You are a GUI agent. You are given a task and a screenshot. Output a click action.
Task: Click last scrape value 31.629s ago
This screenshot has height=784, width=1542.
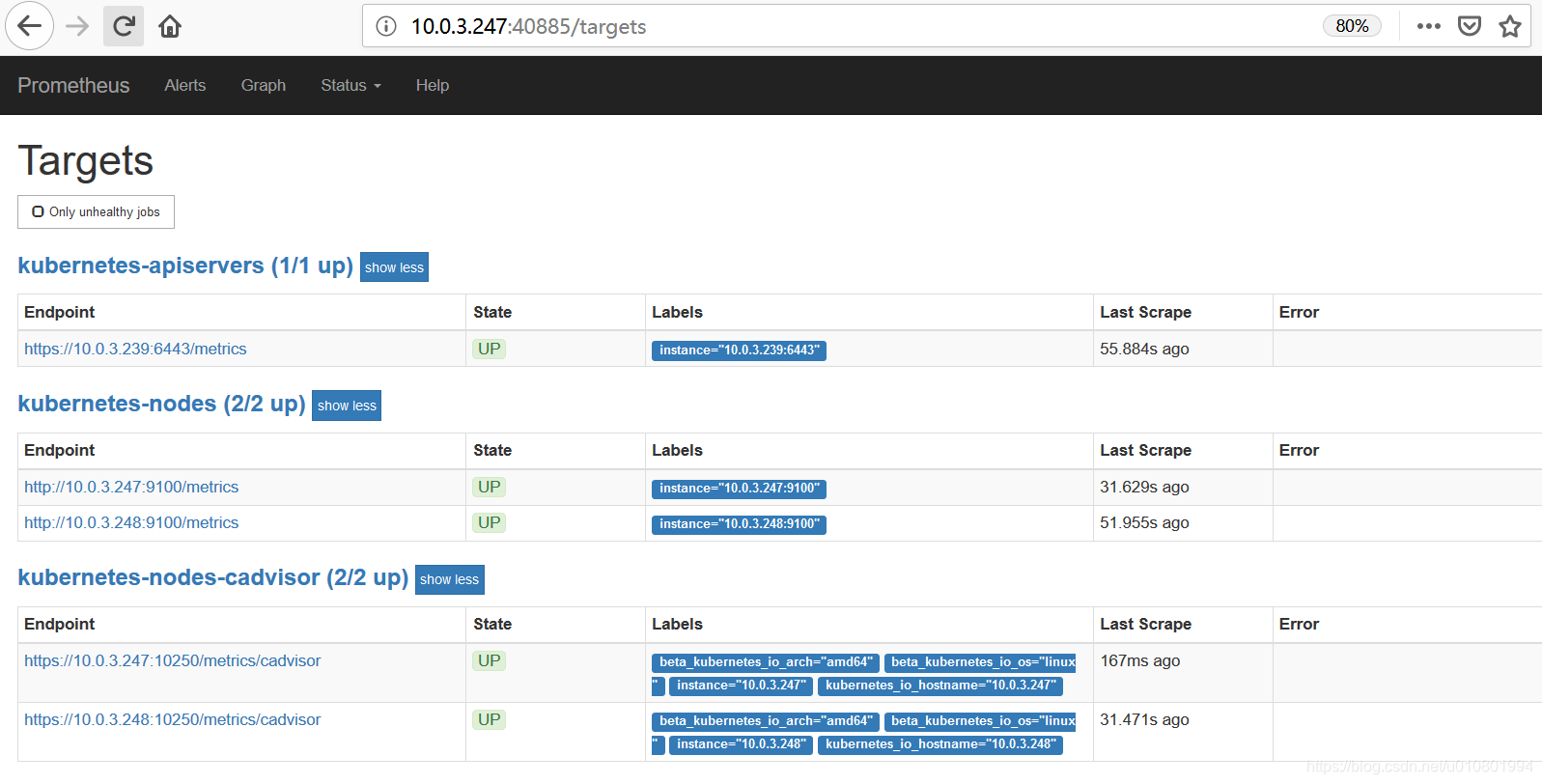[x=1144, y=487]
